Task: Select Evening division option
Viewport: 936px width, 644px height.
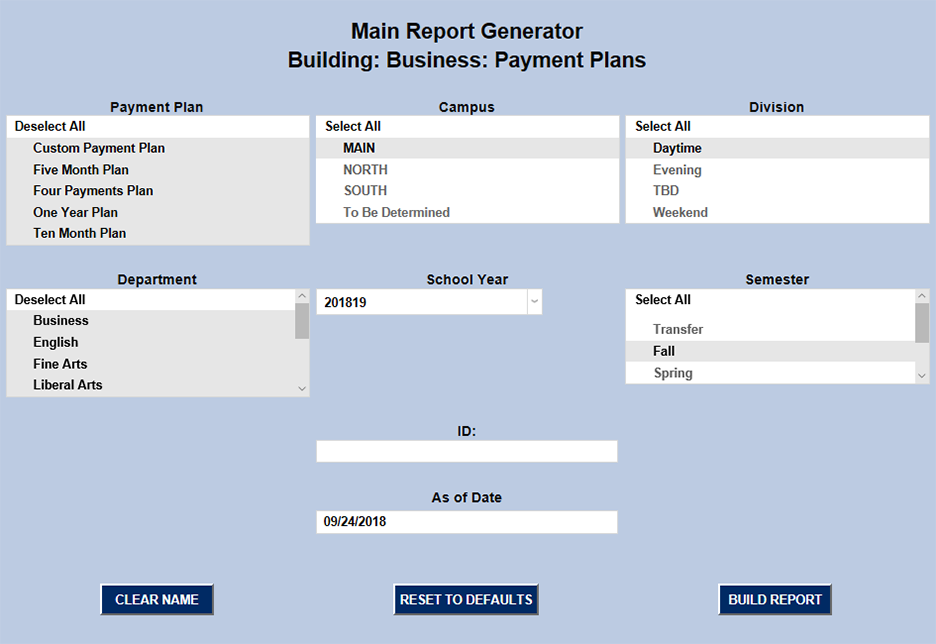Action: pos(677,170)
